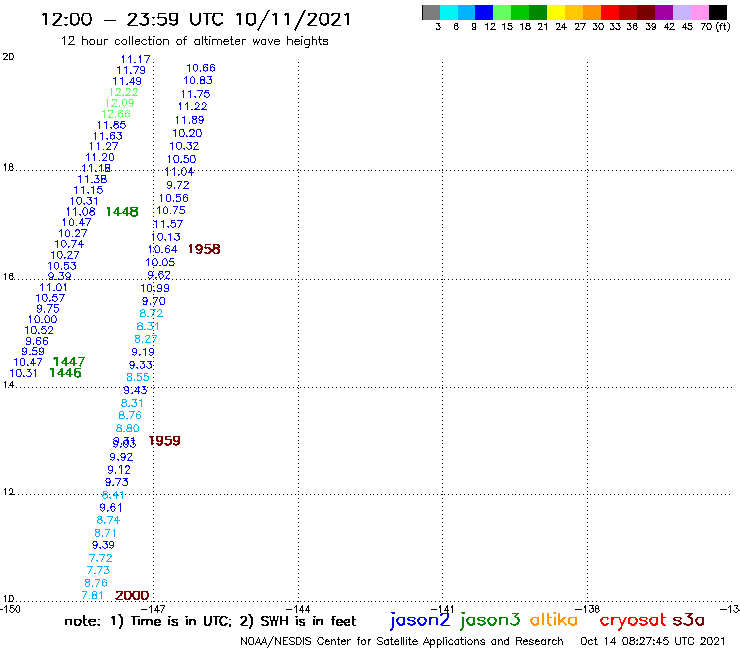Screen dimensions: 740x650
Task: Click time marker 1958
Action: pyautogui.click(x=204, y=249)
